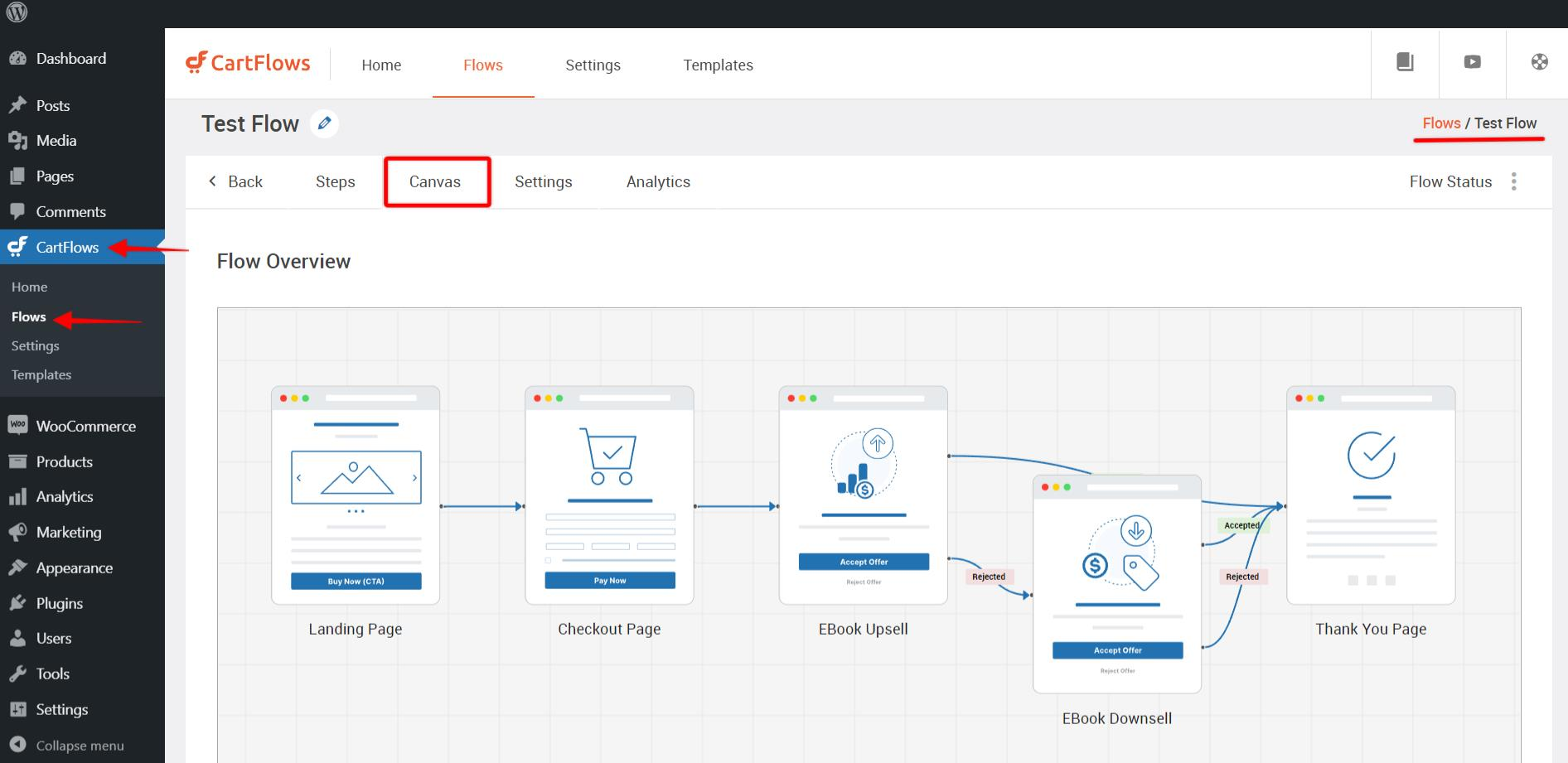The height and width of the screenshot is (763, 1568).
Task: Open Templates in top navigation
Action: [718, 65]
